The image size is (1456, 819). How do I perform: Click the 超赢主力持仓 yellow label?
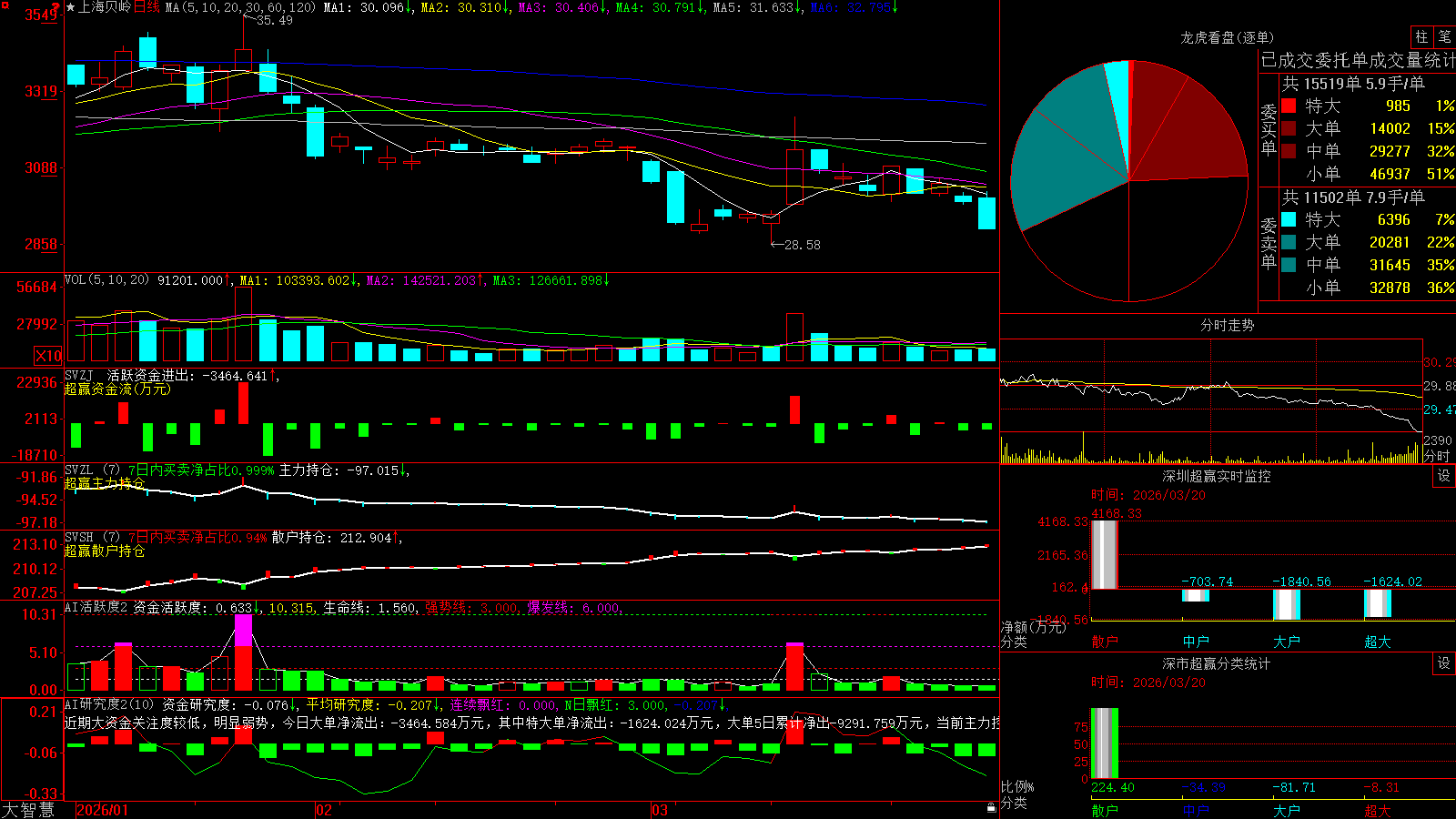tap(104, 483)
